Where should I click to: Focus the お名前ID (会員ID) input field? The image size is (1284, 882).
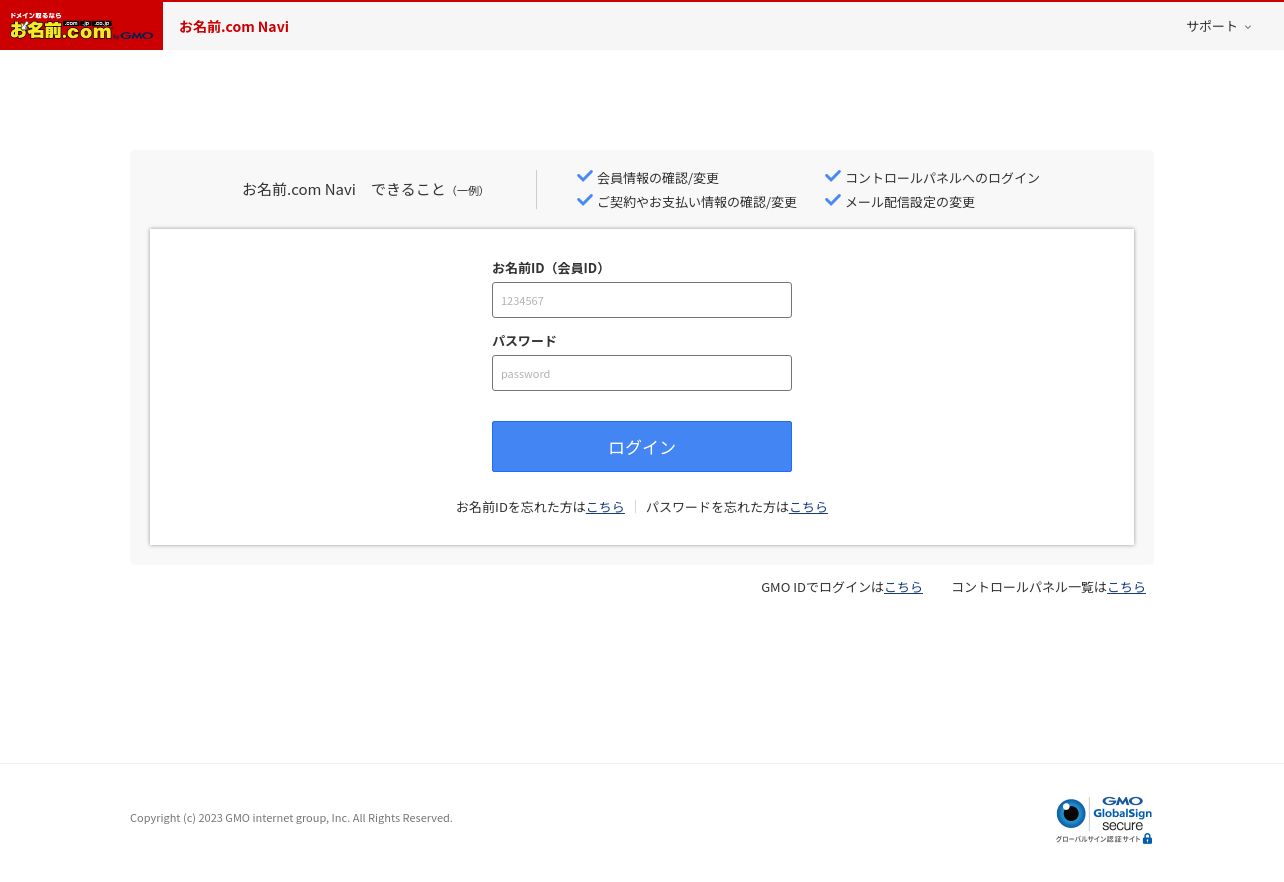642,300
